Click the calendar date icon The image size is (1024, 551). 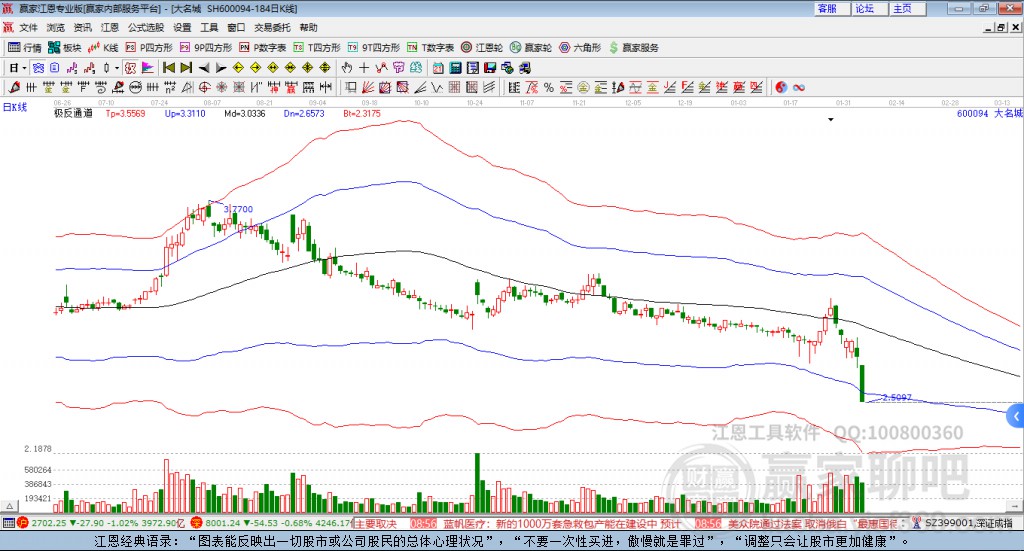tap(438, 67)
